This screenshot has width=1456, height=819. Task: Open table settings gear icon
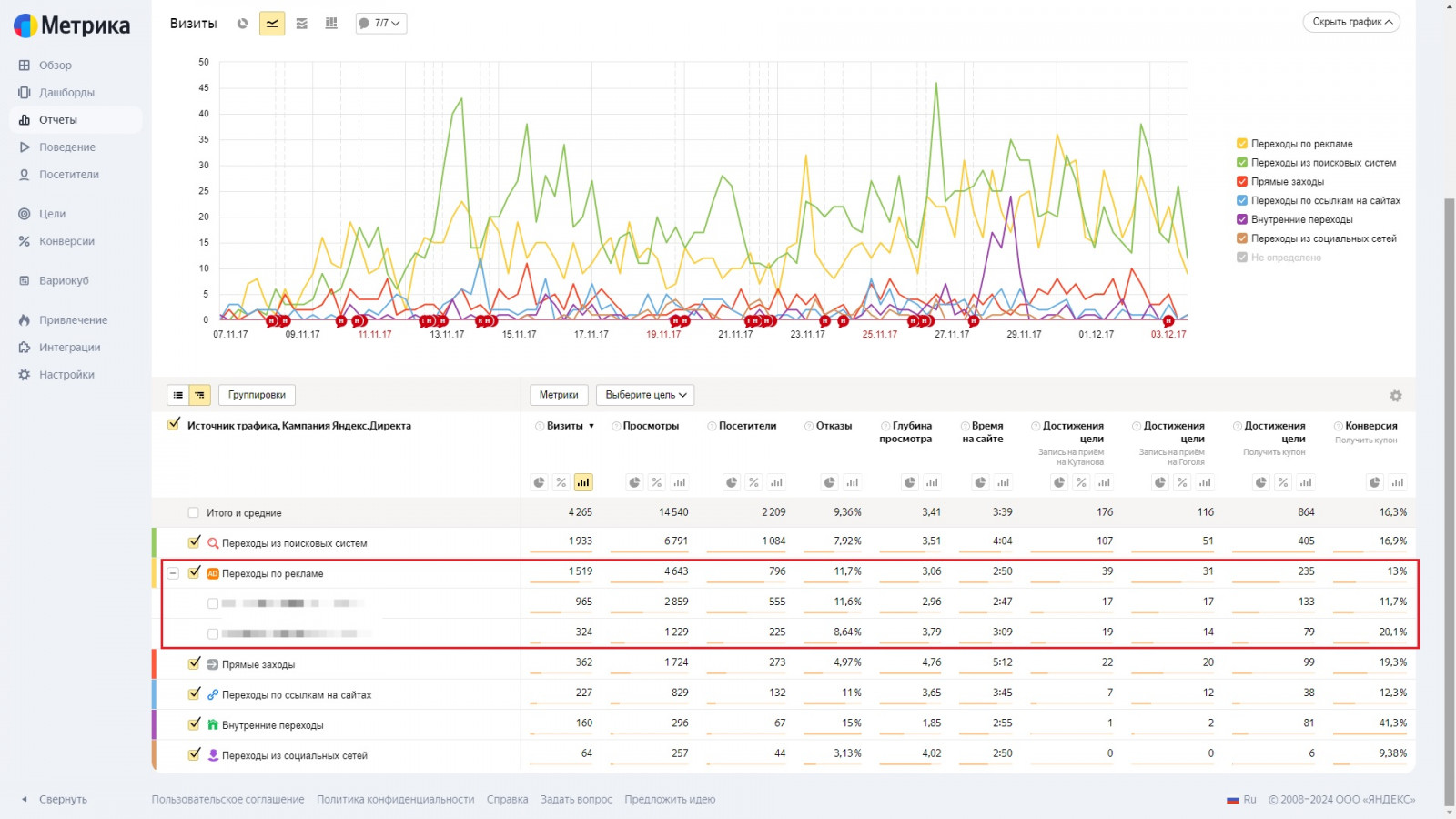pos(1396,396)
